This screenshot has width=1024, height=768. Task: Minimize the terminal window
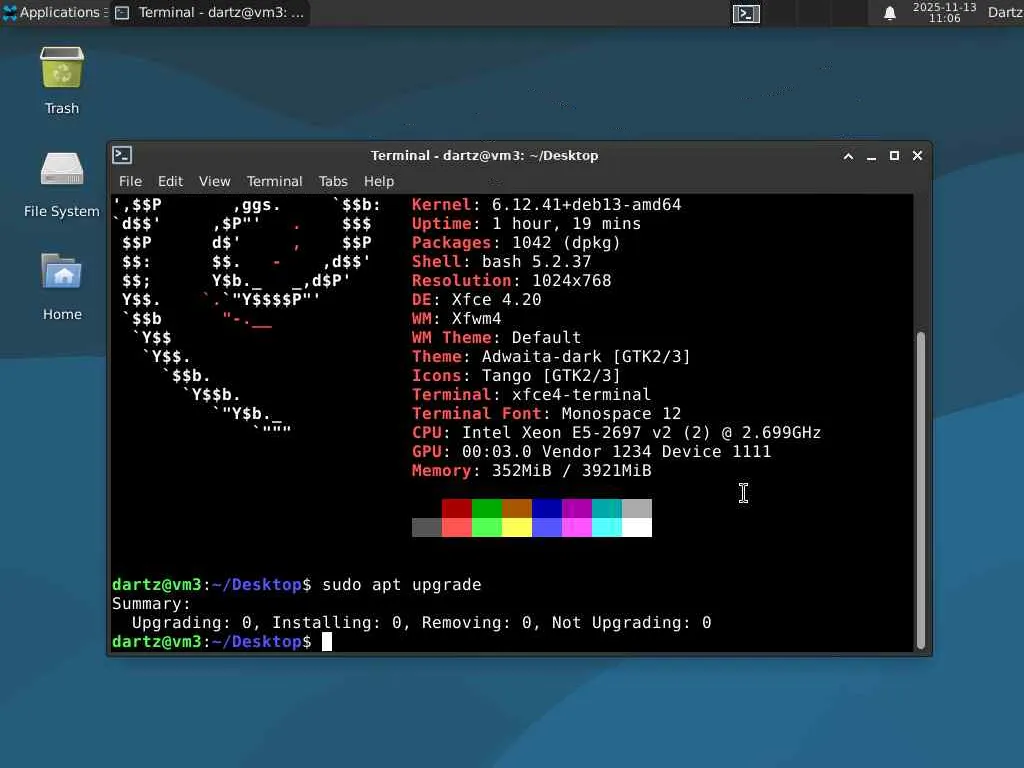871,156
